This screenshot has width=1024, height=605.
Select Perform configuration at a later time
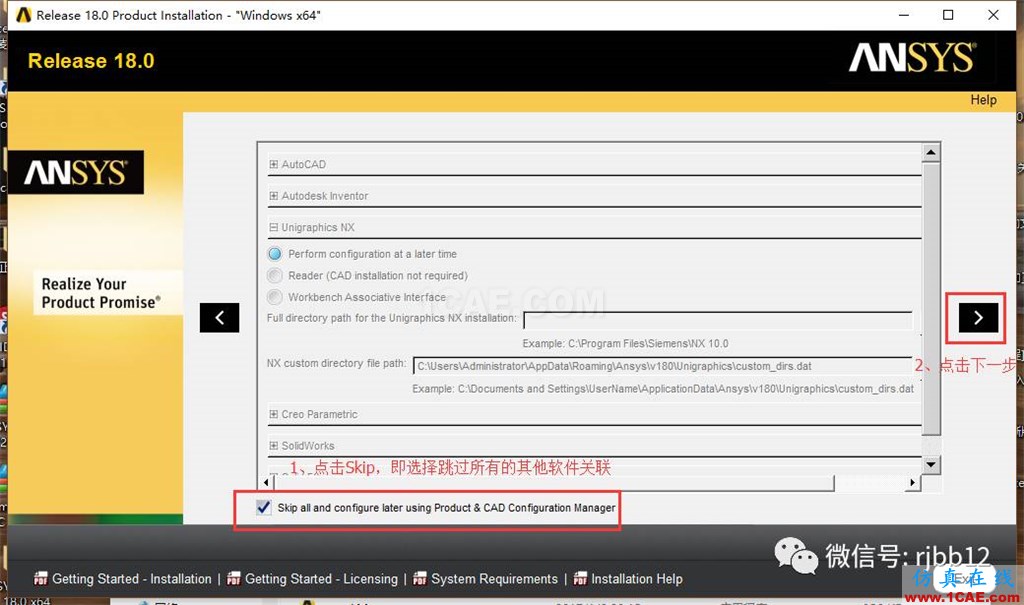click(275, 253)
